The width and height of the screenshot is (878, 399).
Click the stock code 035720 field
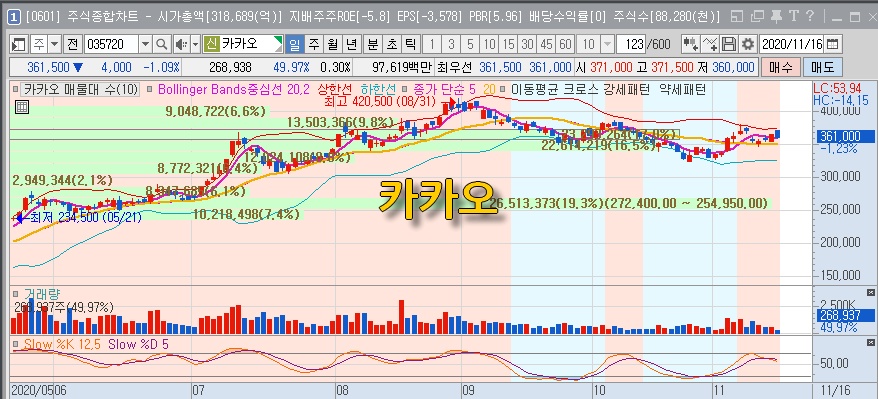(111, 44)
